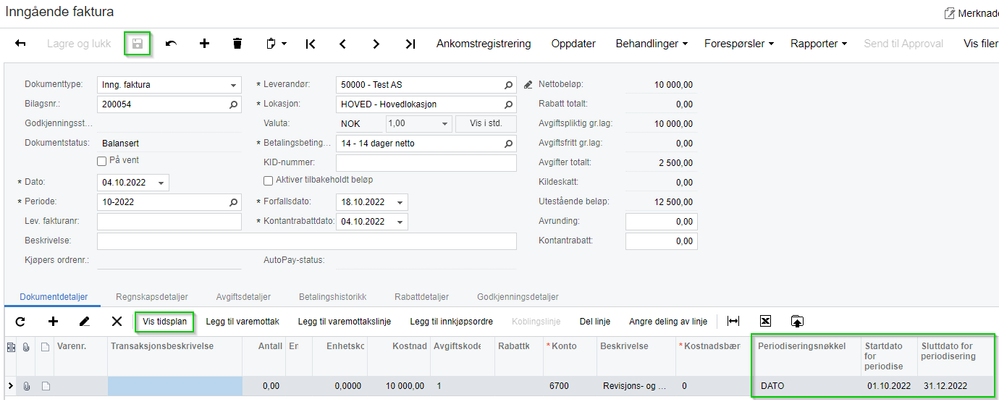
Task: Click the Vis tidsplan button
Action: coord(164,322)
